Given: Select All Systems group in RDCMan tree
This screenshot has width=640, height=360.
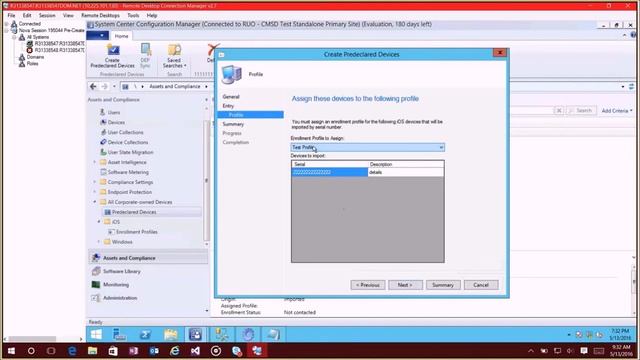Looking at the screenshot, I should pos(38,37).
